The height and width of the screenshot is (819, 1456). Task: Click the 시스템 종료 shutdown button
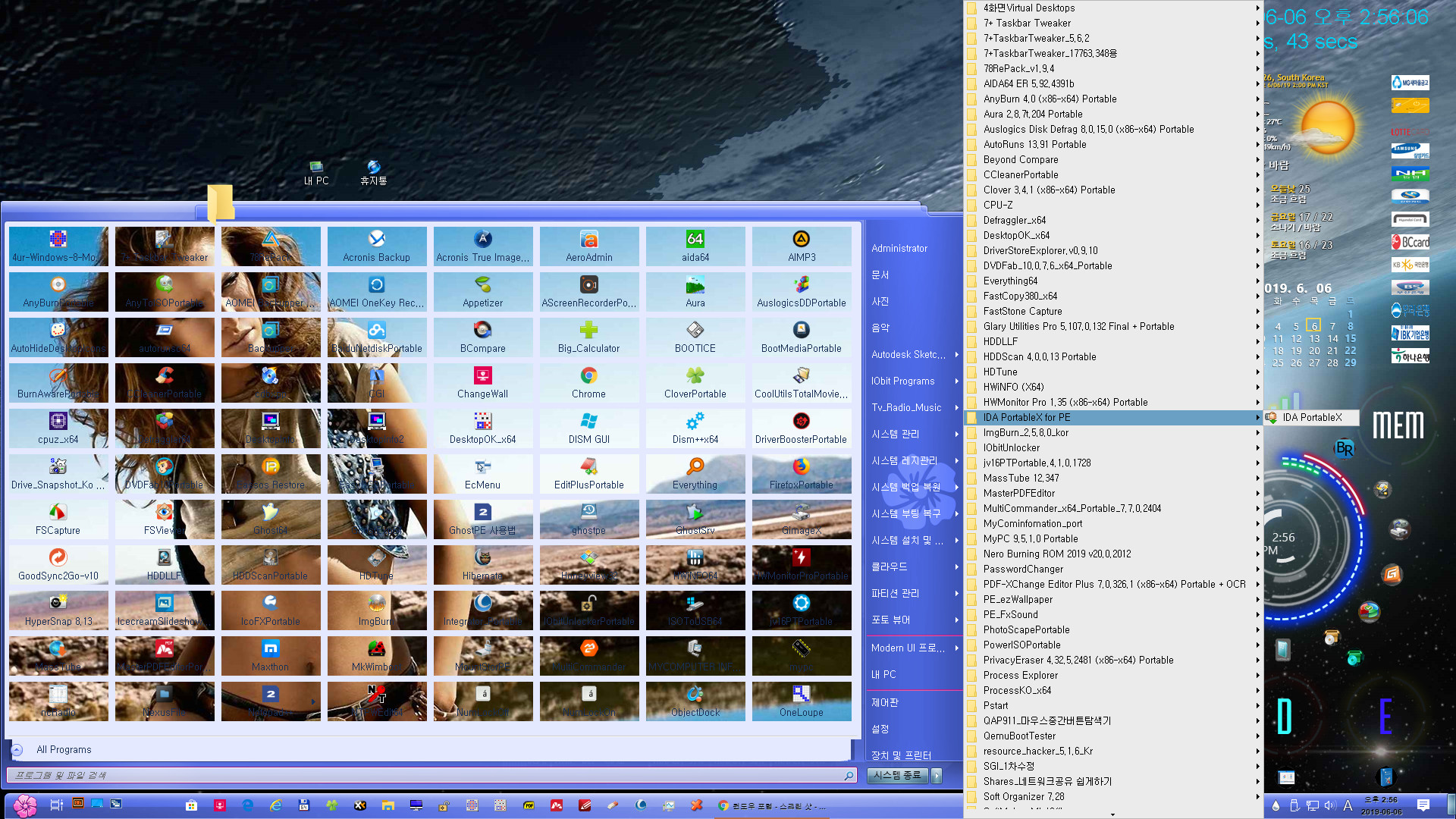pos(898,775)
